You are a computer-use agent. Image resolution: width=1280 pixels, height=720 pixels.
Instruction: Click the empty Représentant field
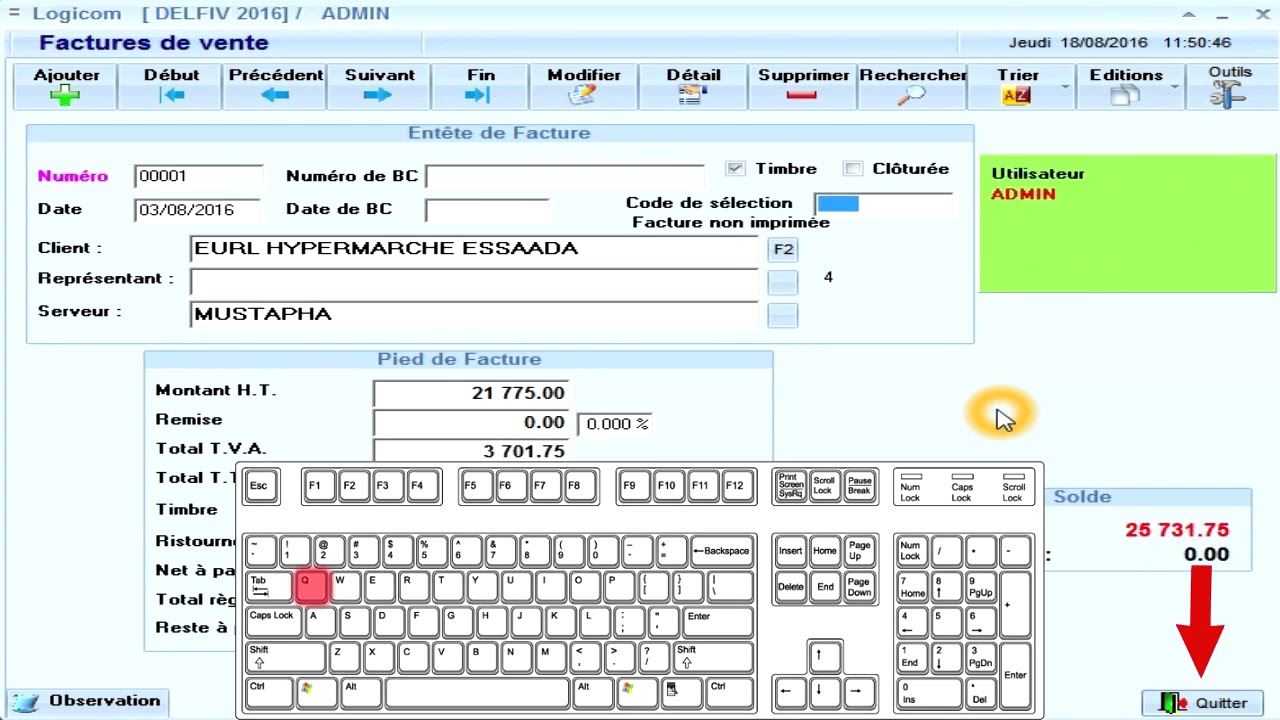474,282
